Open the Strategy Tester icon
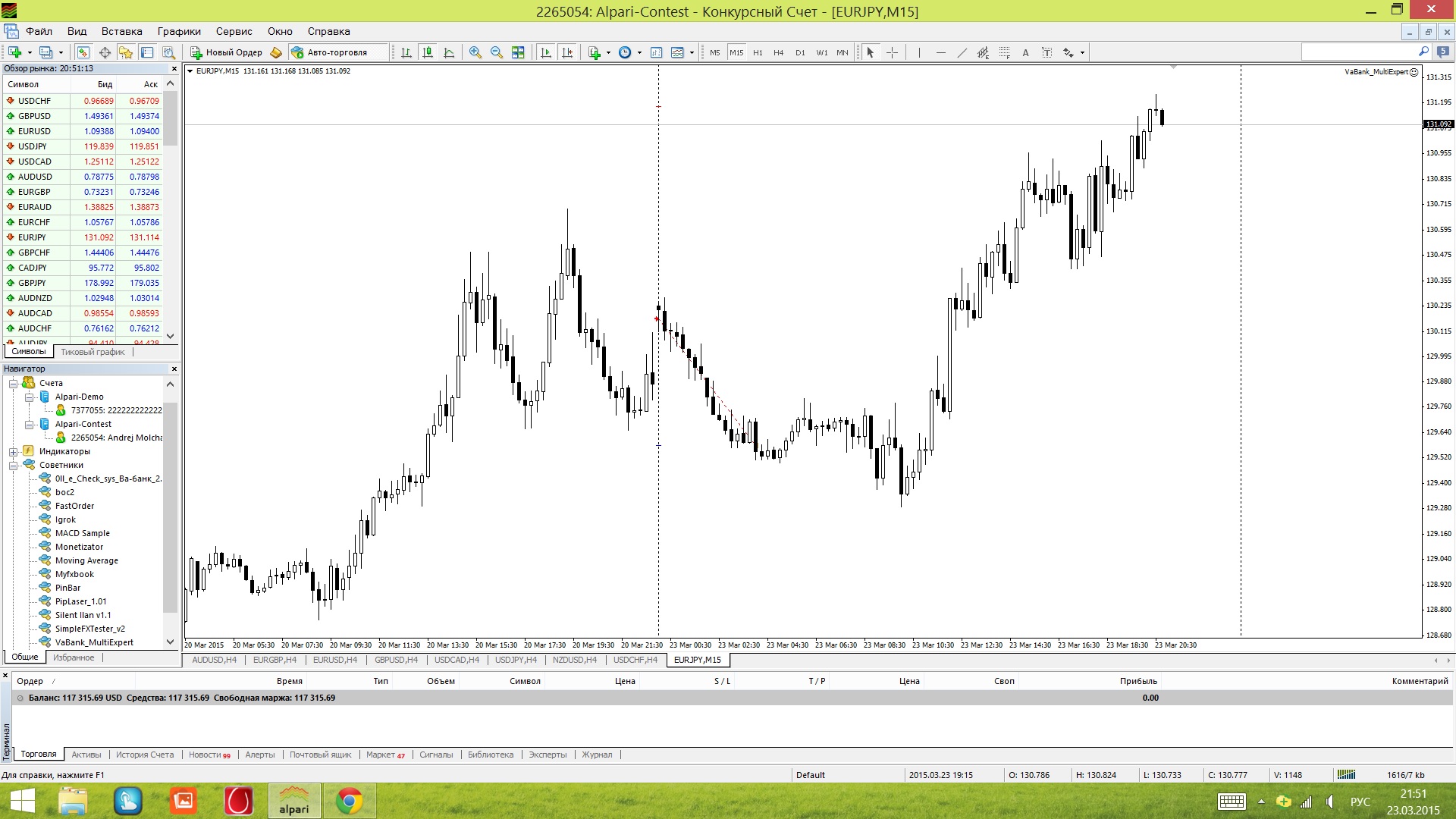This screenshot has width=1456, height=819. pyautogui.click(x=168, y=52)
